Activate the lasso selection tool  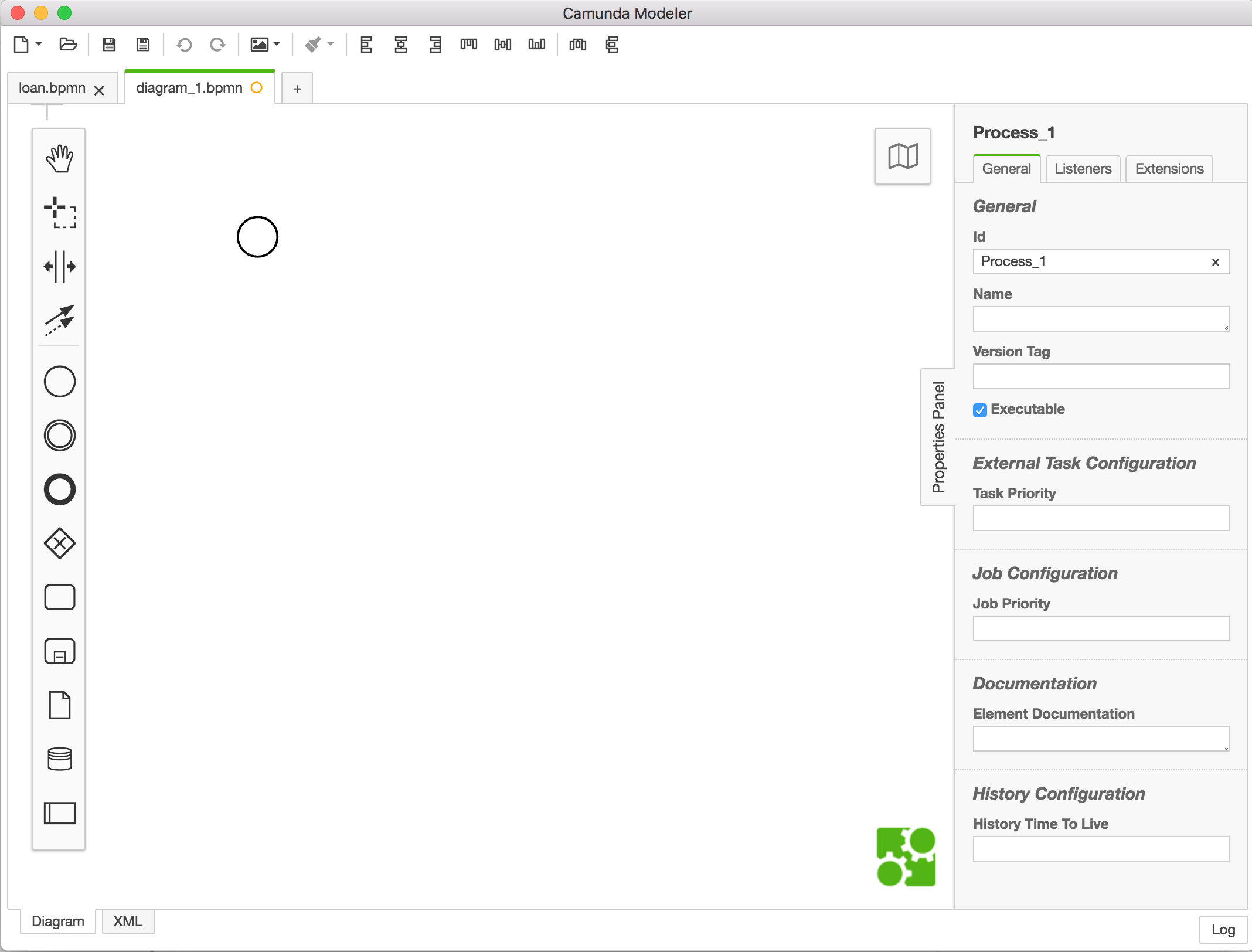click(59, 212)
